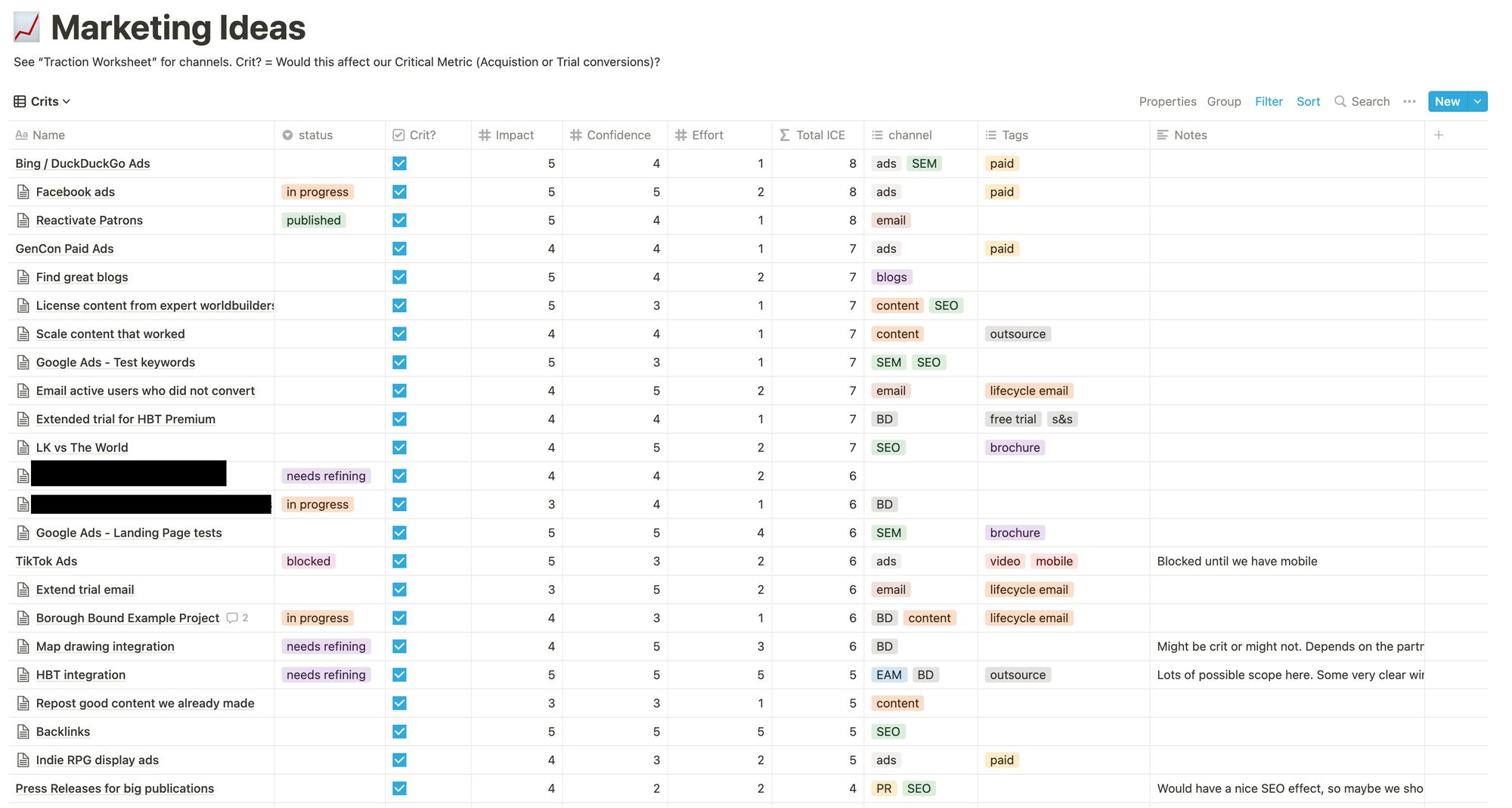This screenshot has width=1512, height=808.
Task: Click the page icon for Reactivate Patrons
Action: tap(23, 221)
